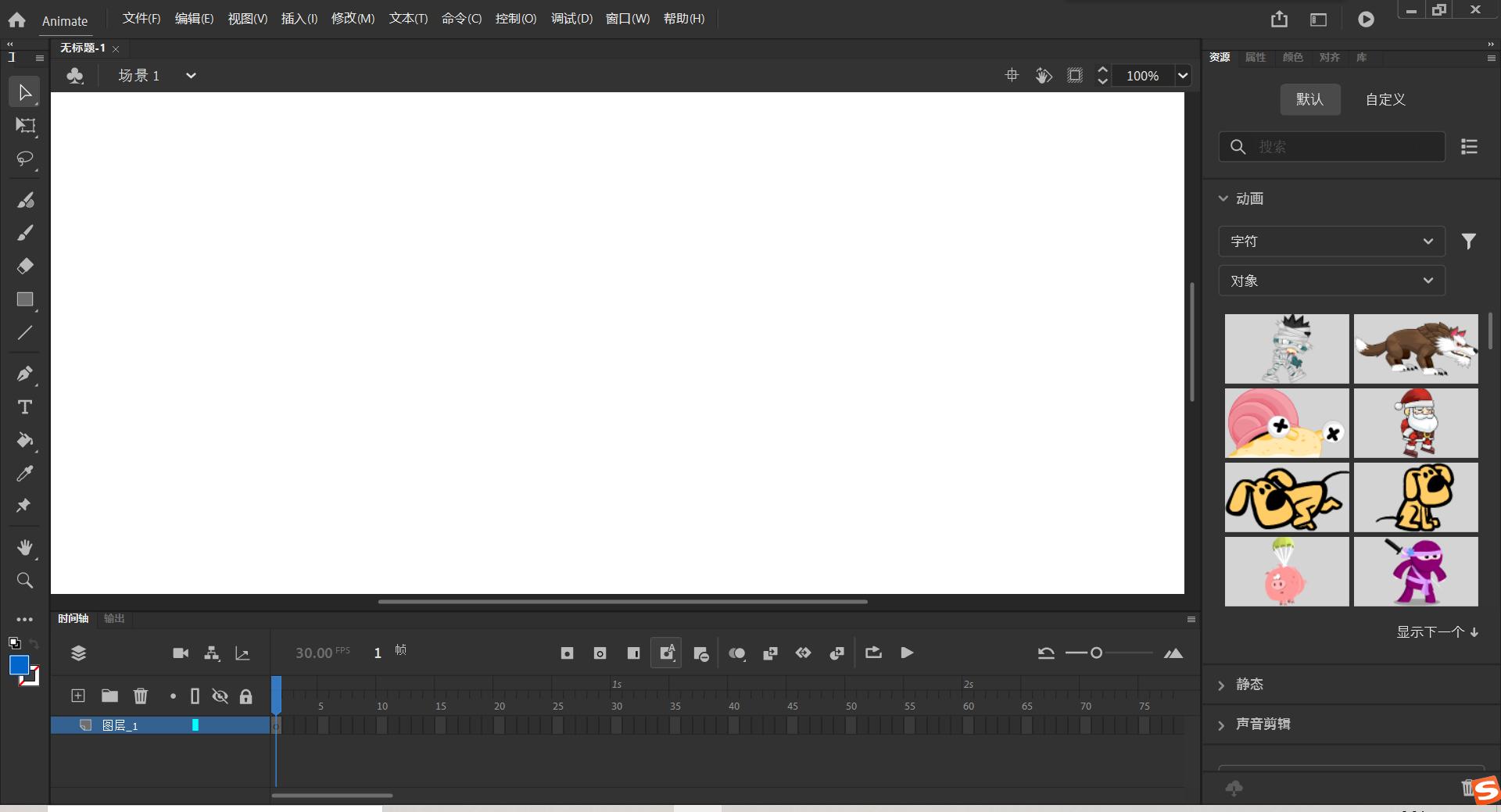1501x812 pixels.
Task: Create a new layer in the timeline
Action: [x=77, y=696]
